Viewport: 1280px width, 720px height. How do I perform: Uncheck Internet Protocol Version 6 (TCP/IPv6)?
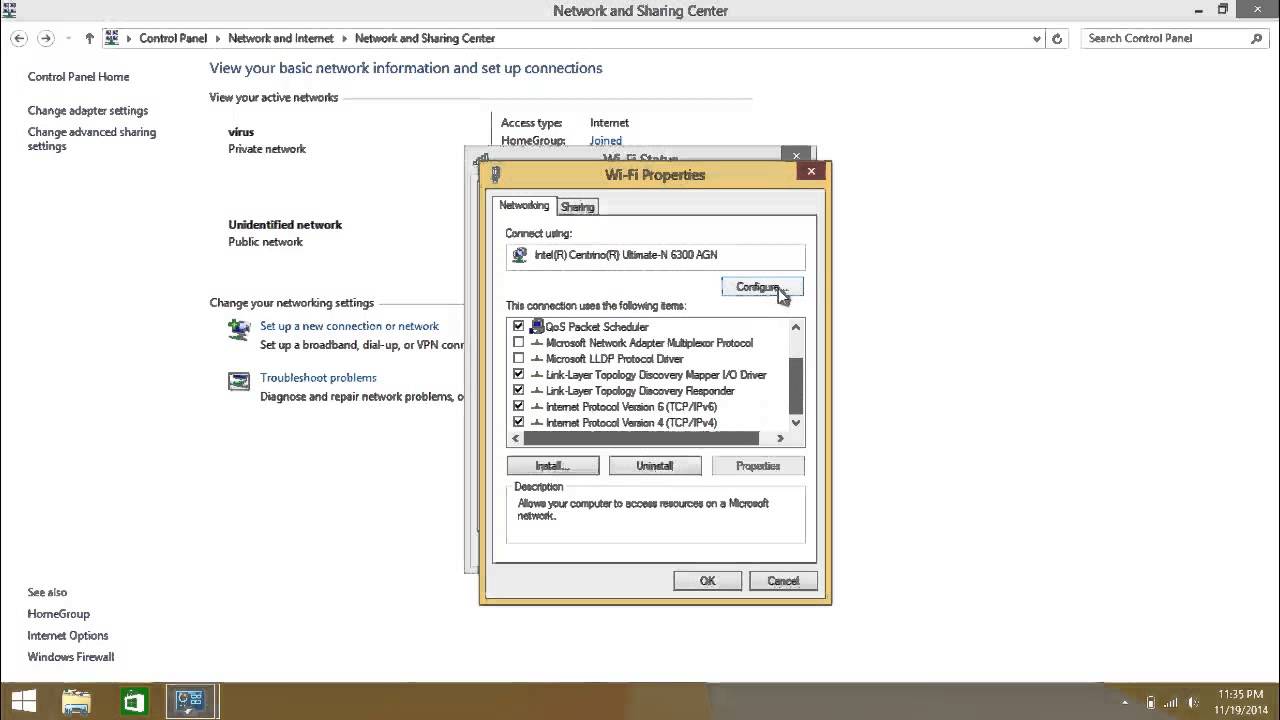click(x=518, y=406)
